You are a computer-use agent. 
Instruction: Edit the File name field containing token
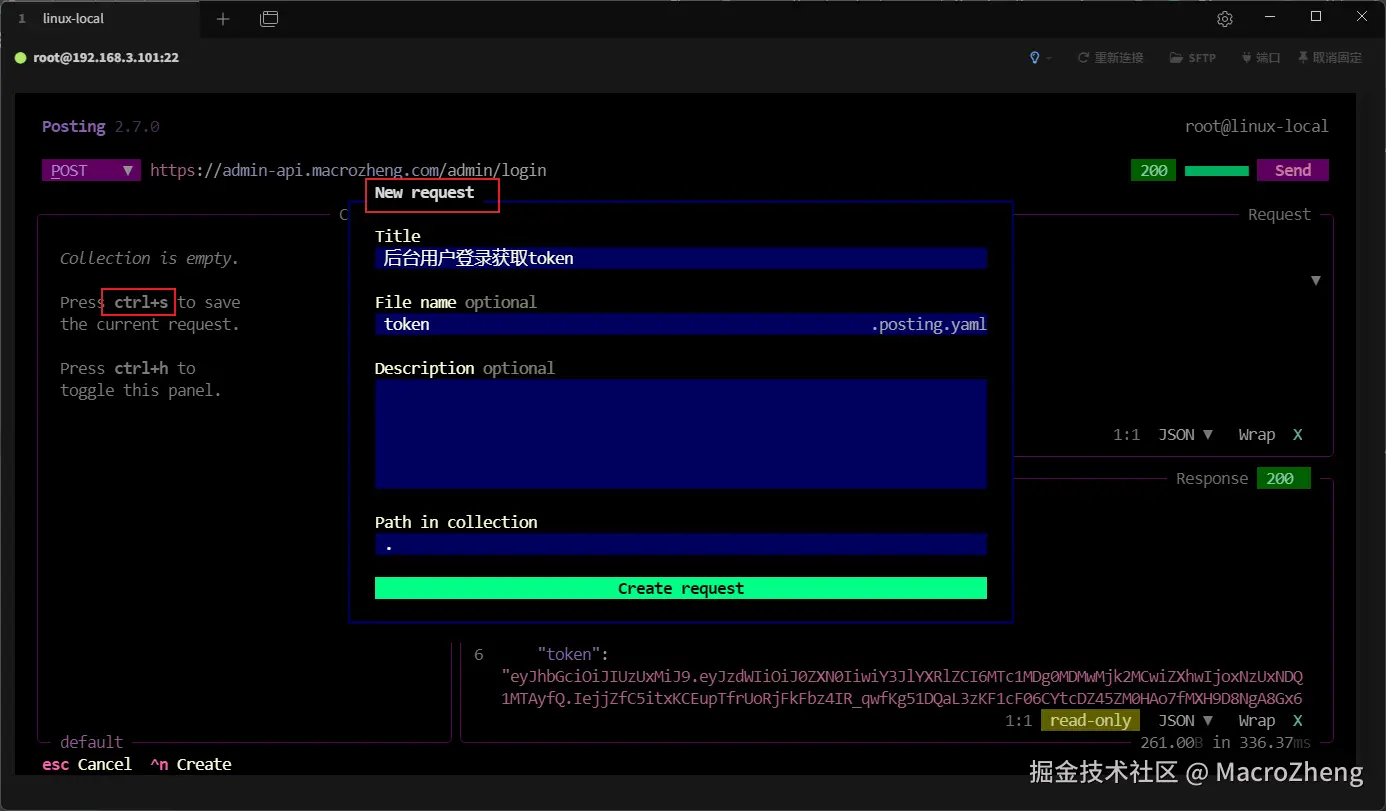click(681, 324)
